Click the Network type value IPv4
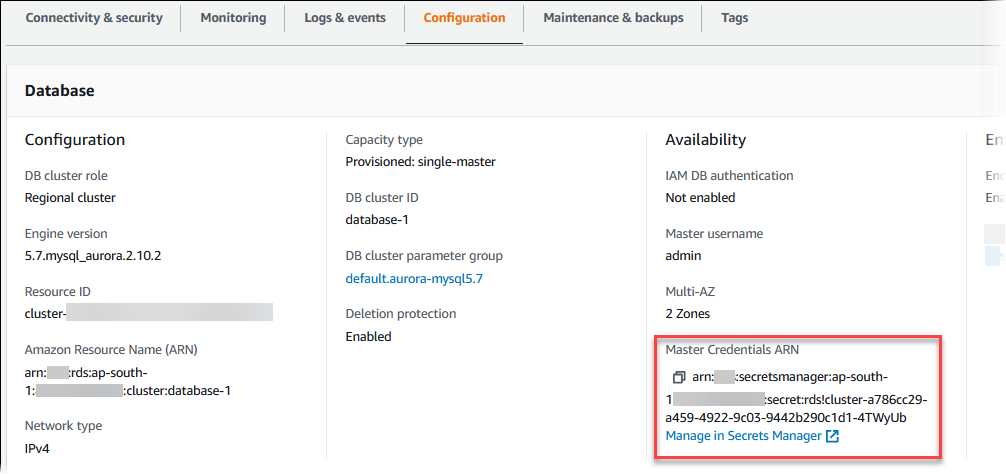The image size is (1006, 474). point(38,449)
